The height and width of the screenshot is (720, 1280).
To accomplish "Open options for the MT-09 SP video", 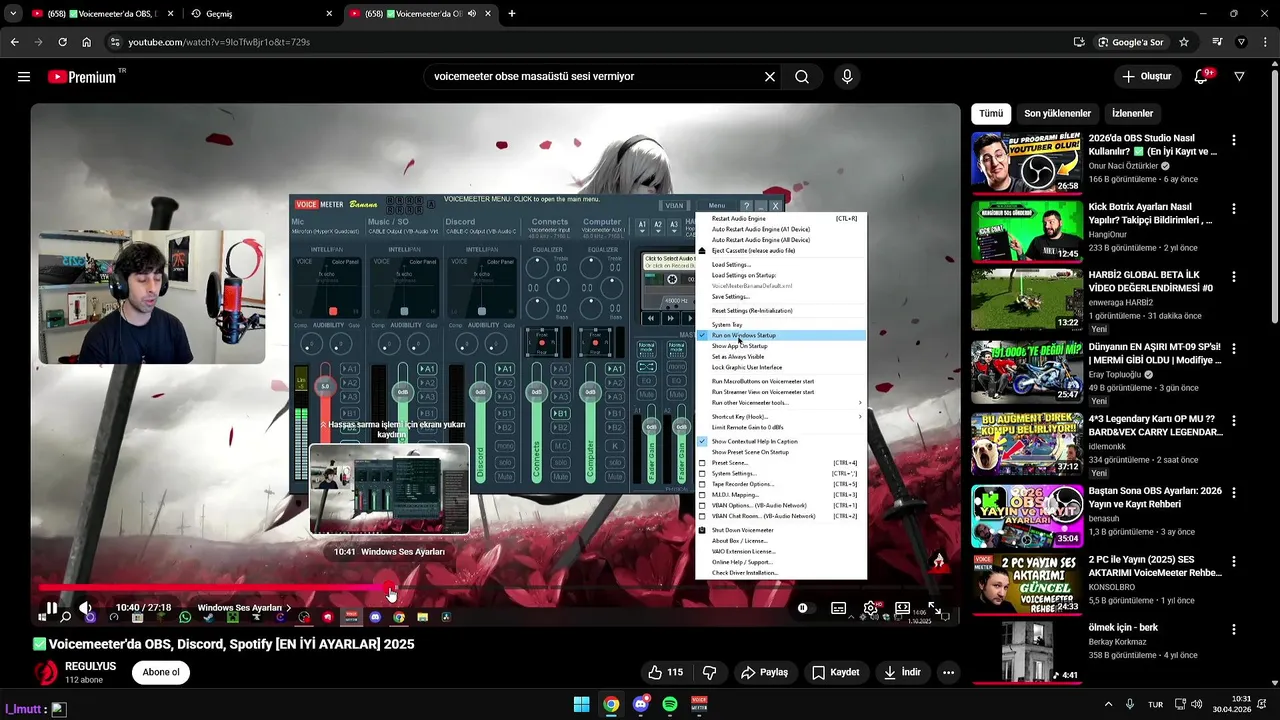I will coord(1234,349).
